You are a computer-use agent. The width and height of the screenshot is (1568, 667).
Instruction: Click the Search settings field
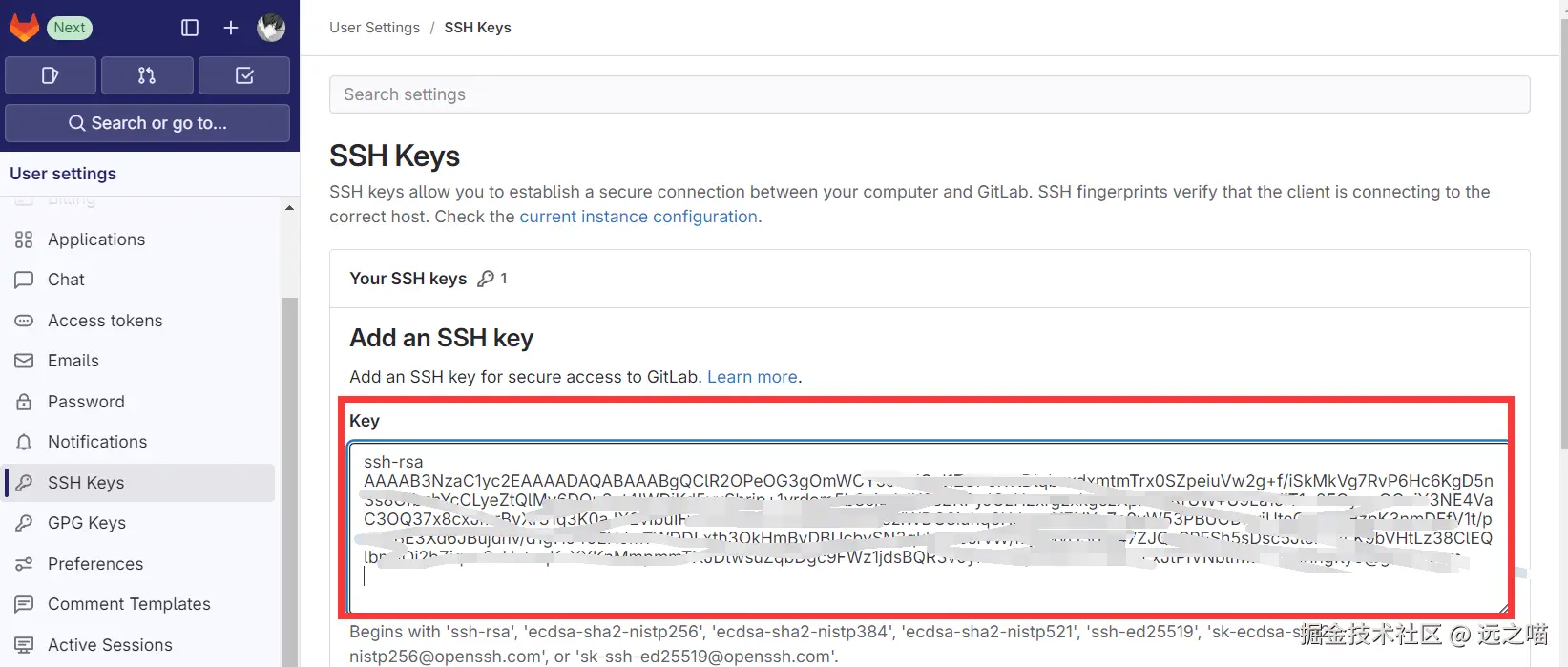point(930,94)
